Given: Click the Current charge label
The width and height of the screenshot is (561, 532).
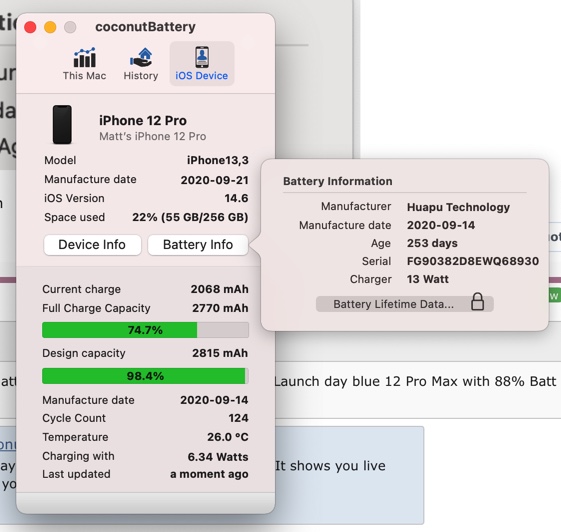Looking at the screenshot, I should coord(81,289).
